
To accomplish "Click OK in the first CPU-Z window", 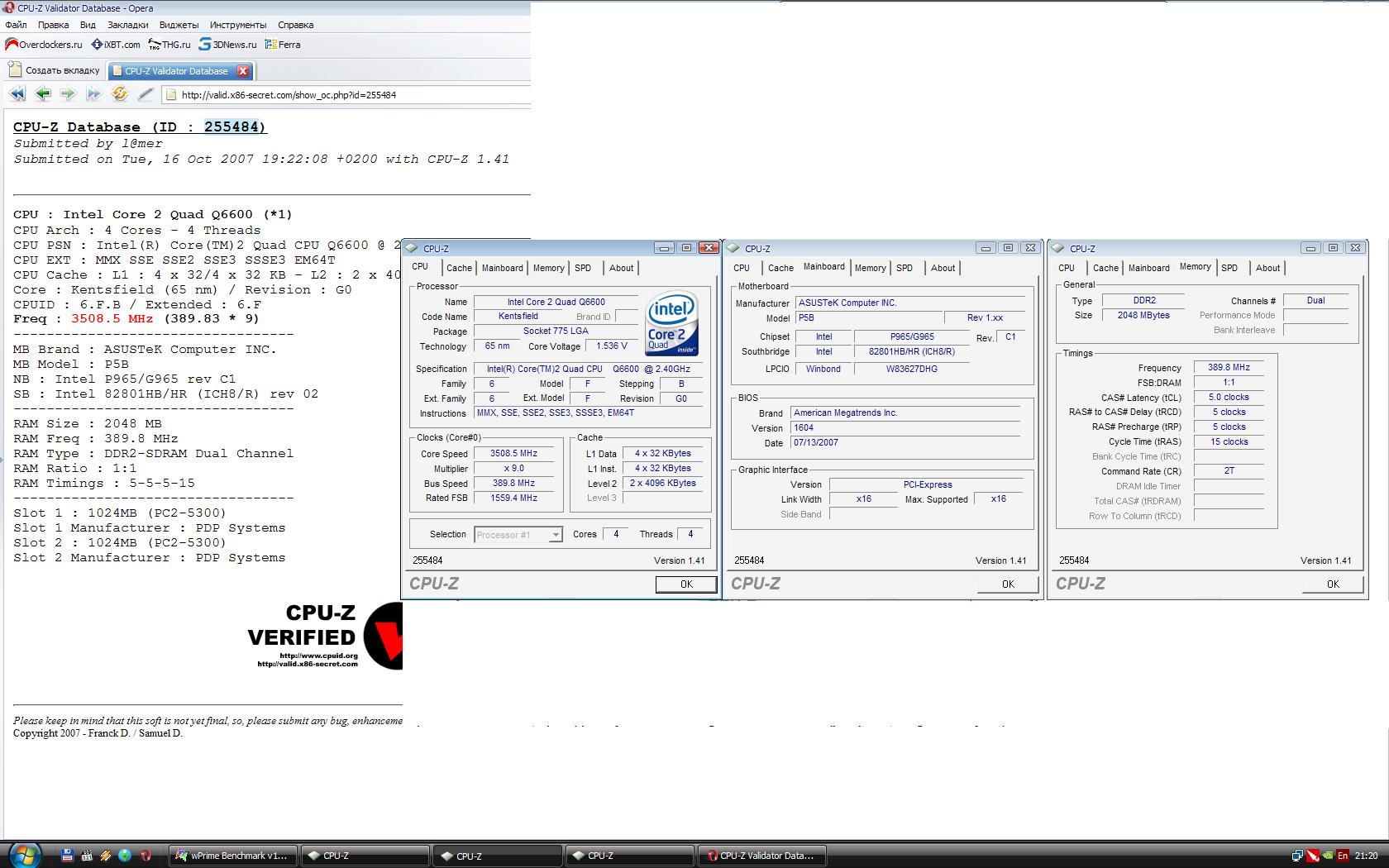I will coord(686,584).
